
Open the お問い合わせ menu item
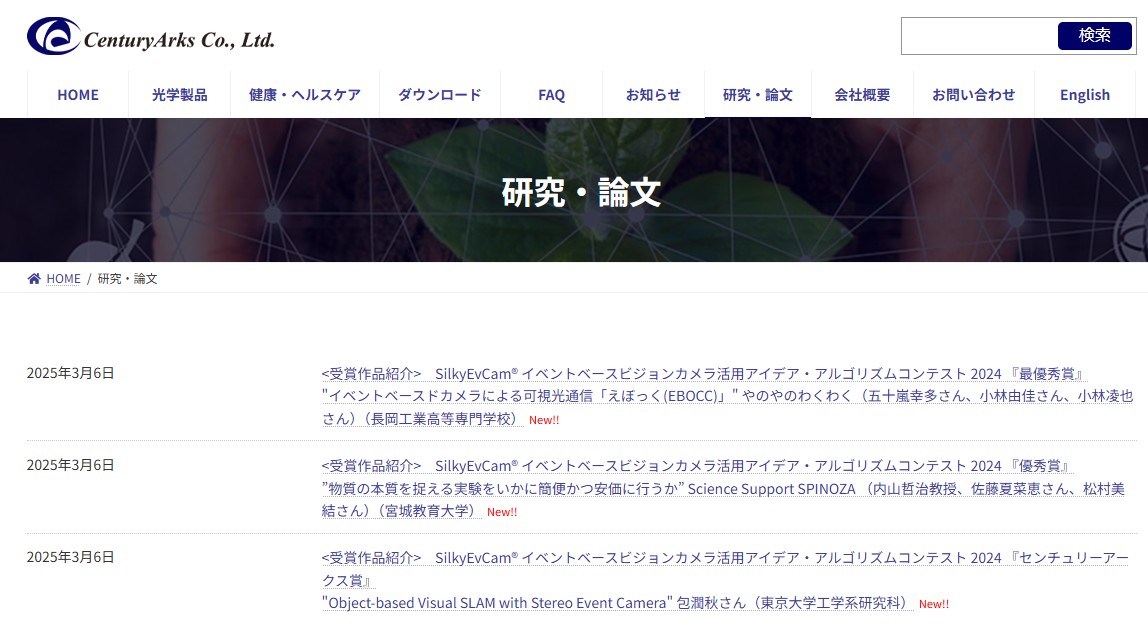(973, 94)
